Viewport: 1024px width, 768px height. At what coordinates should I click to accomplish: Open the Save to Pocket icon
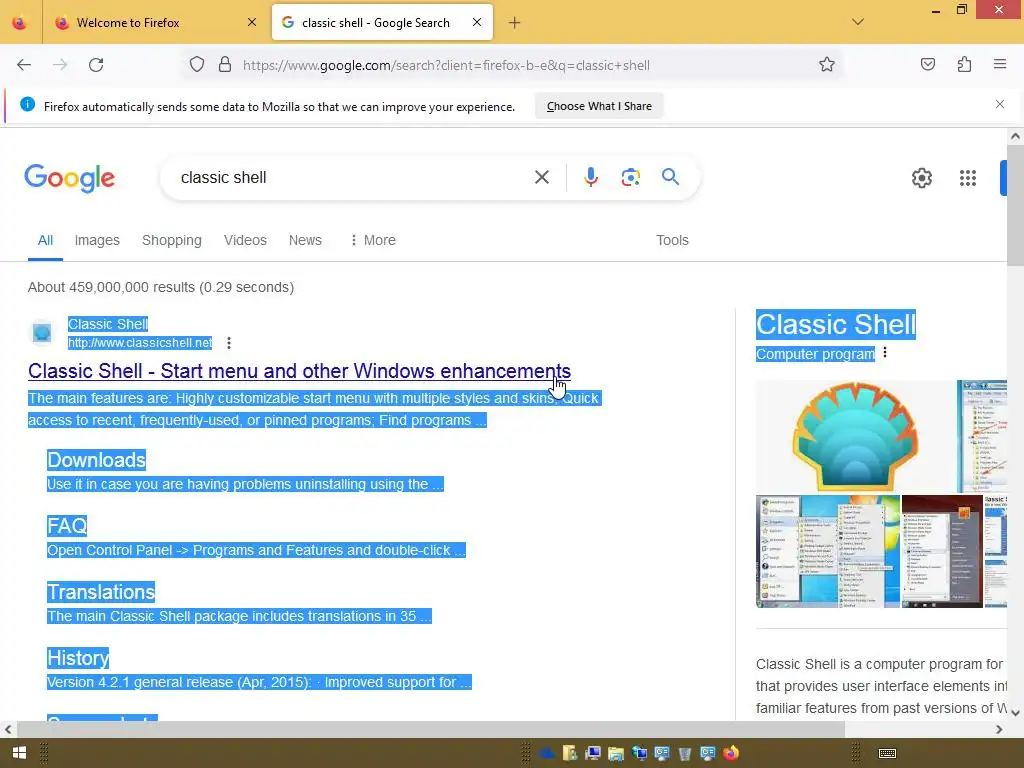click(927, 65)
